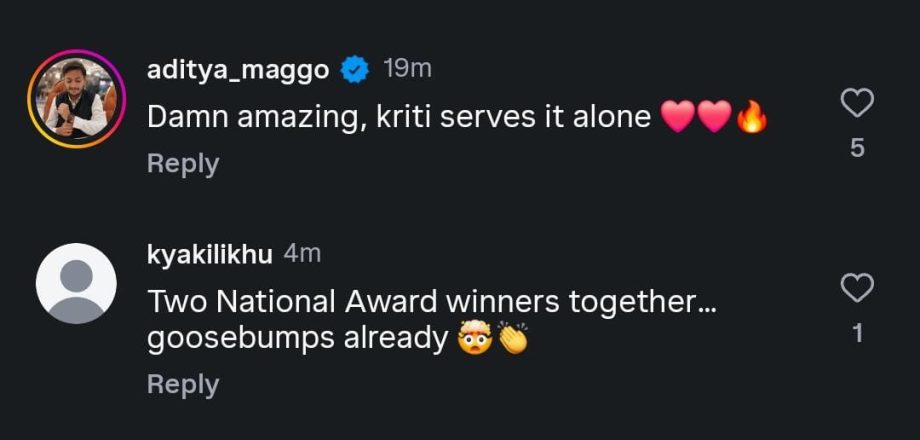
Task: Click the fire emoji in Kriti comment
Action: click(x=751, y=118)
